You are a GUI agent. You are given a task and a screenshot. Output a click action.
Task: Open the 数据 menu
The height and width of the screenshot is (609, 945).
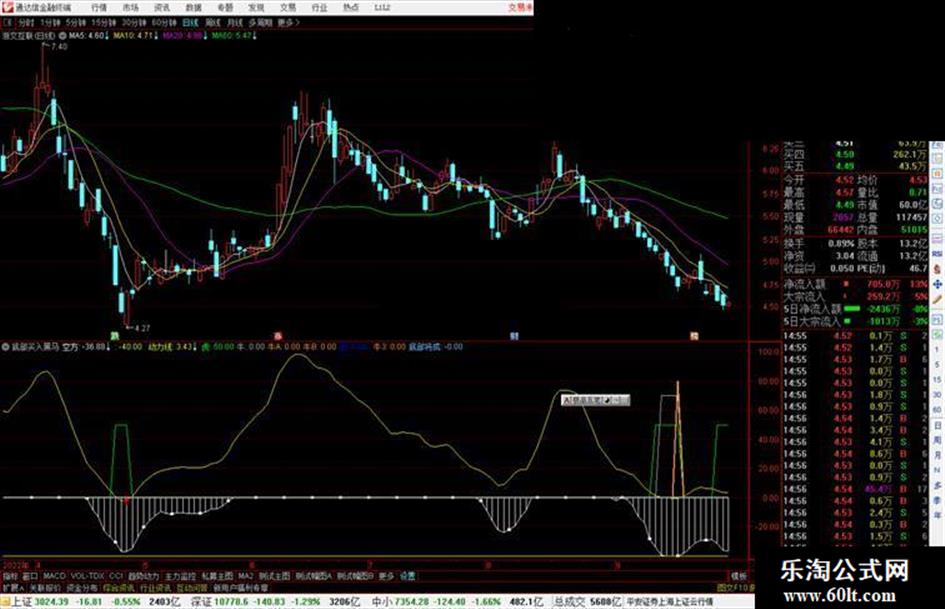click(193, 7)
